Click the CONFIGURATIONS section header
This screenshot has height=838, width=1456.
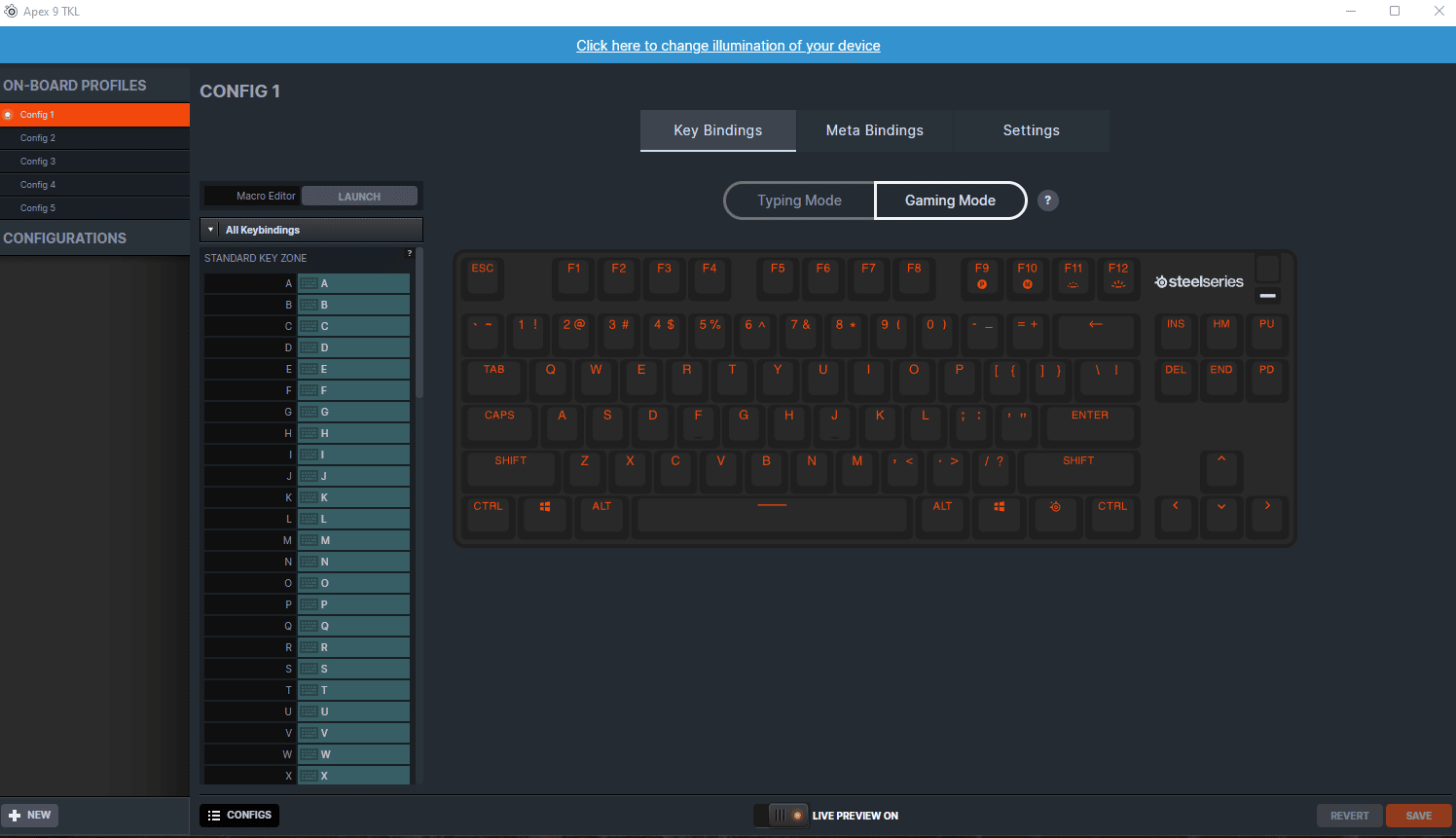(x=94, y=238)
